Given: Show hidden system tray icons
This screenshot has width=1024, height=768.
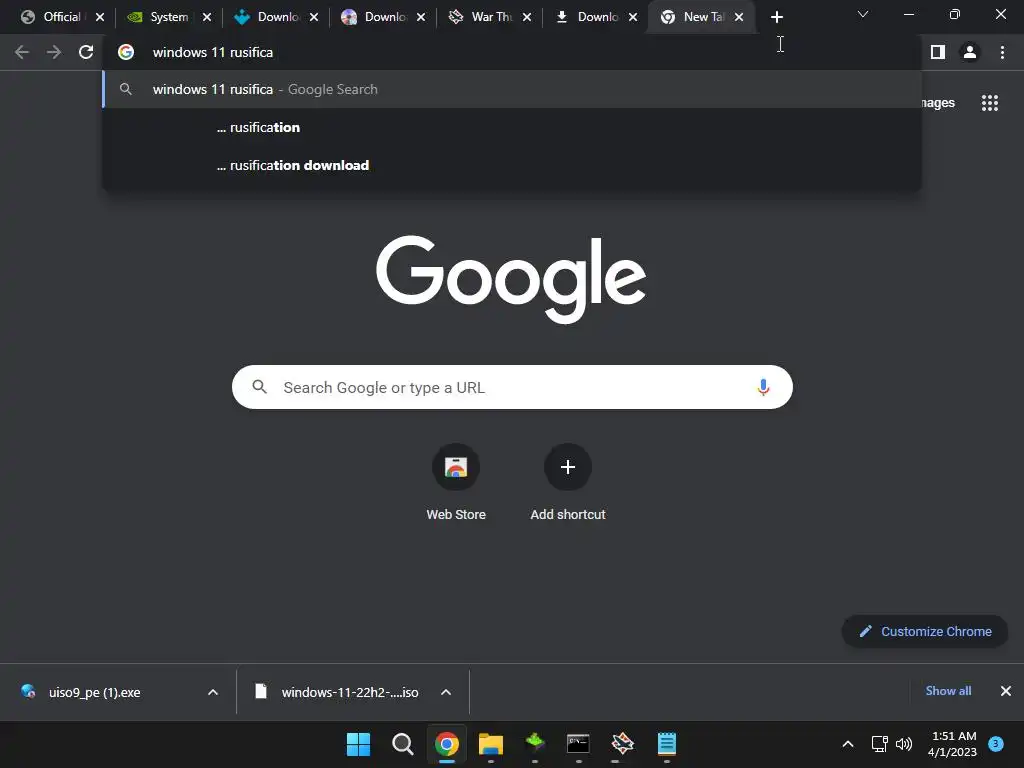Looking at the screenshot, I should point(848,744).
